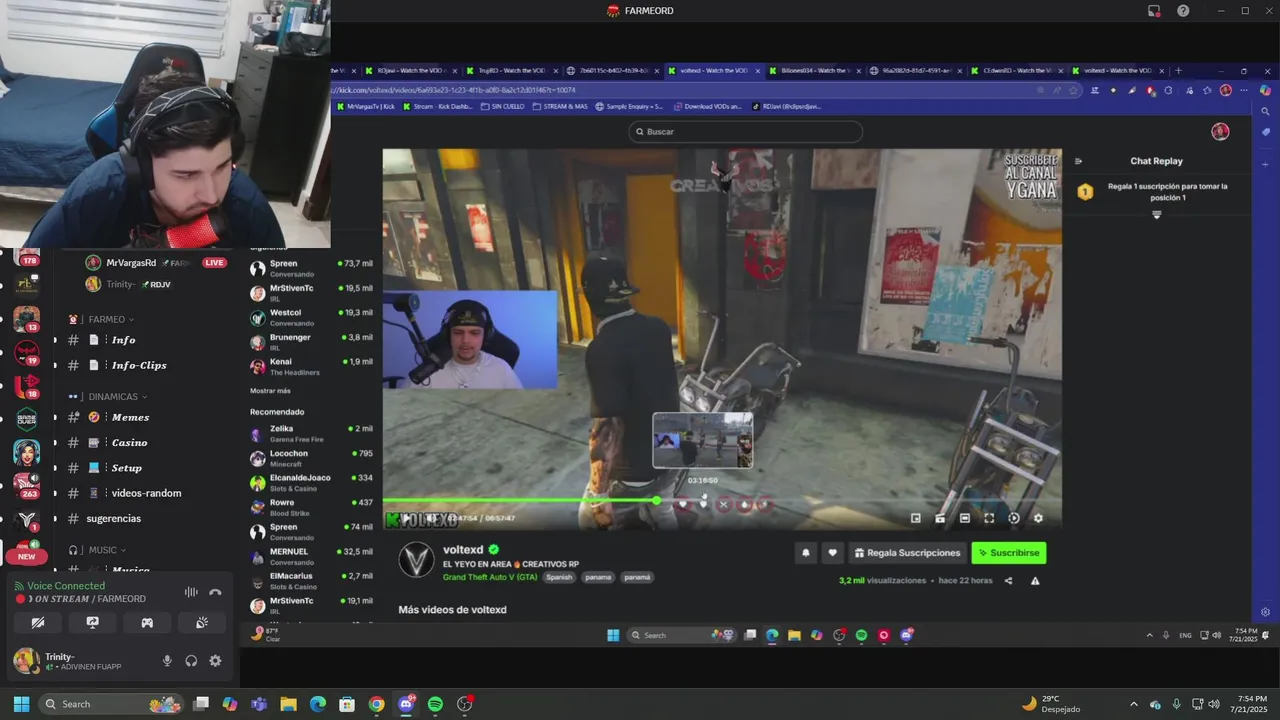Switch to the TrujiRD browser tab
Viewport: 1280px width, 720px height.
pos(511,71)
